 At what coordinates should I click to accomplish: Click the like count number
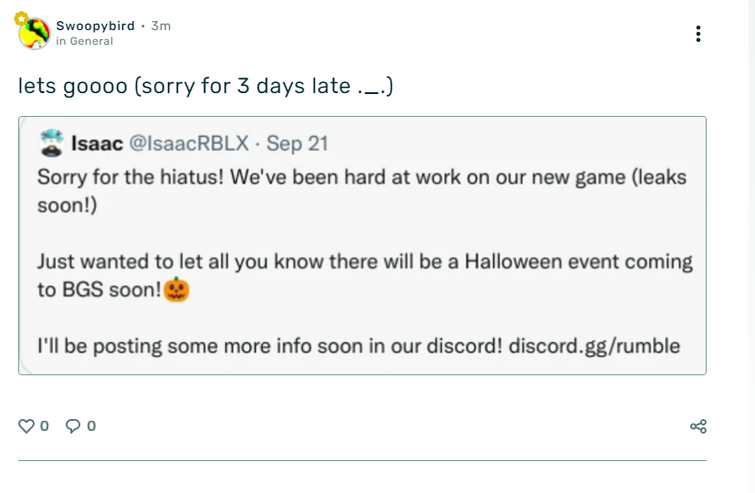coord(44,426)
